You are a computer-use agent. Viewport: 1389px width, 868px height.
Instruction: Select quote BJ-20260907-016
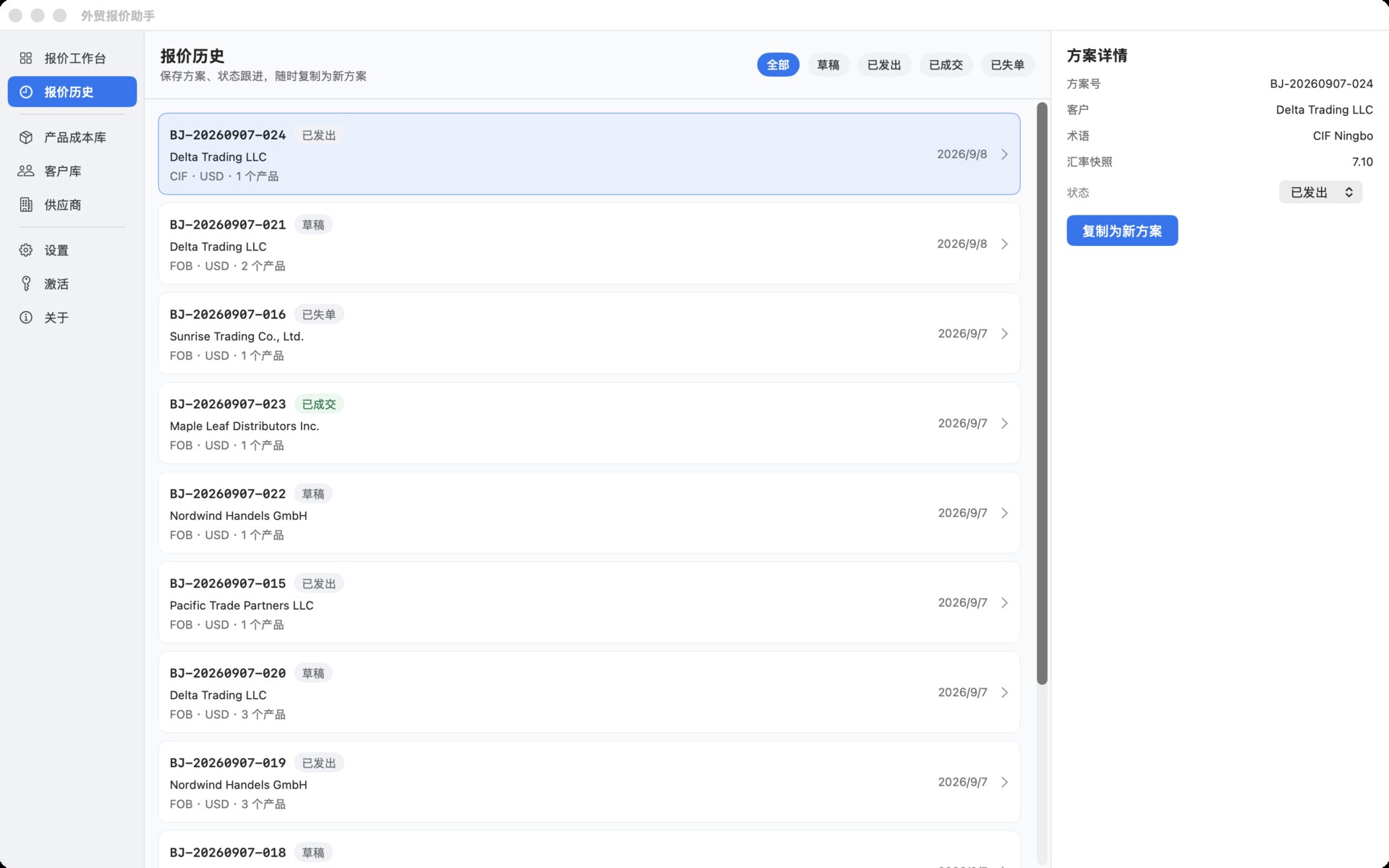click(589, 333)
